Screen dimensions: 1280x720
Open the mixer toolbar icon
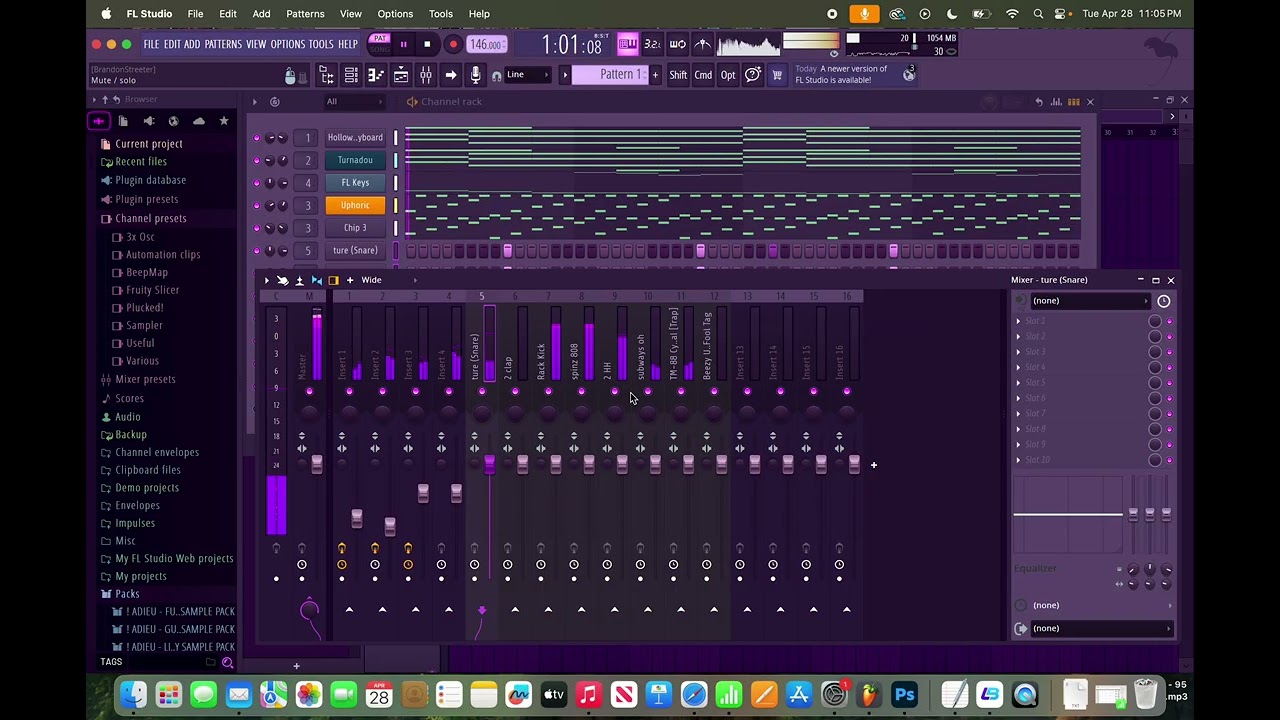tap(426, 75)
